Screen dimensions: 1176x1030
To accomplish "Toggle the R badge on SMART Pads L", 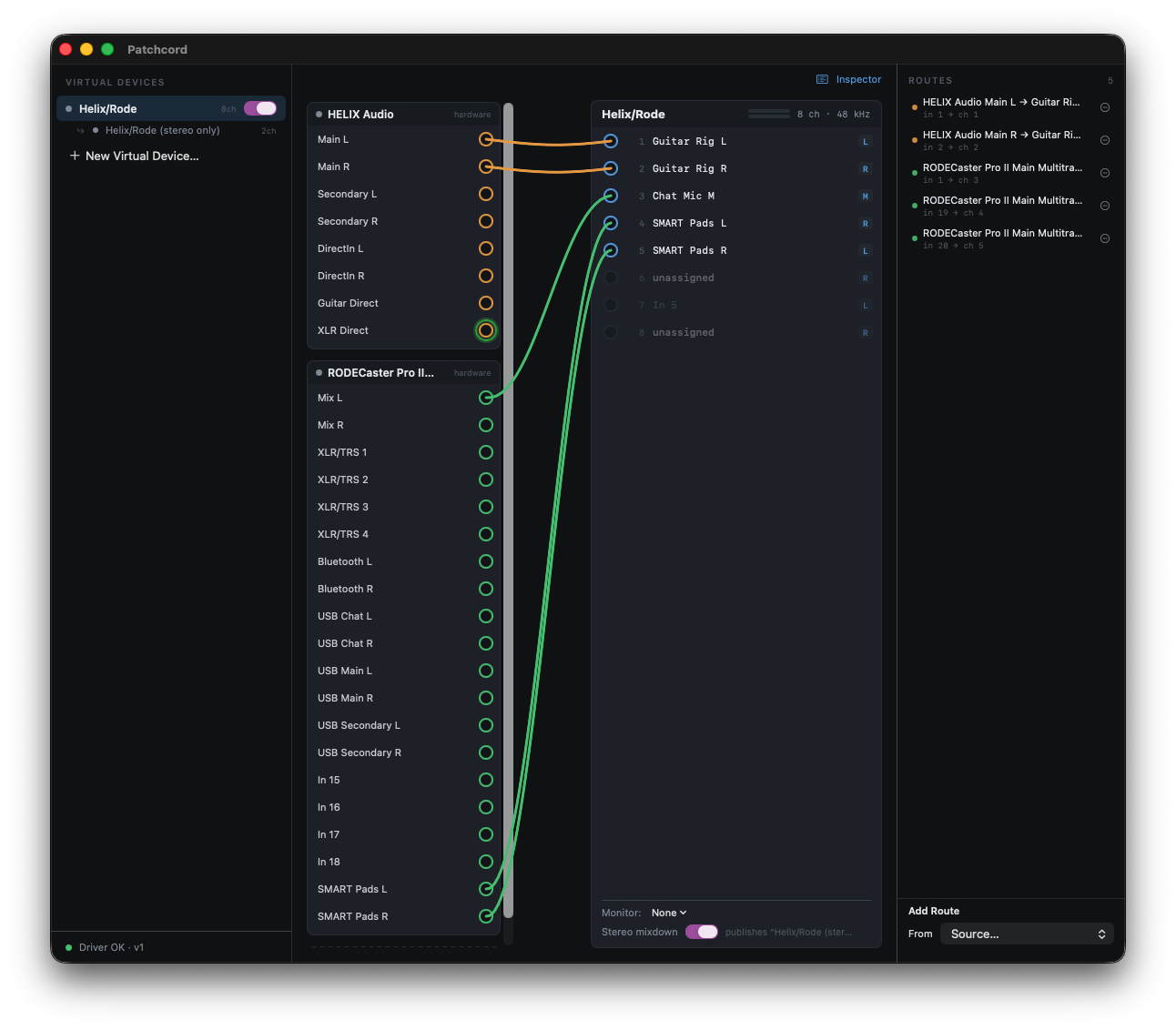I will [x=866, y=224].
